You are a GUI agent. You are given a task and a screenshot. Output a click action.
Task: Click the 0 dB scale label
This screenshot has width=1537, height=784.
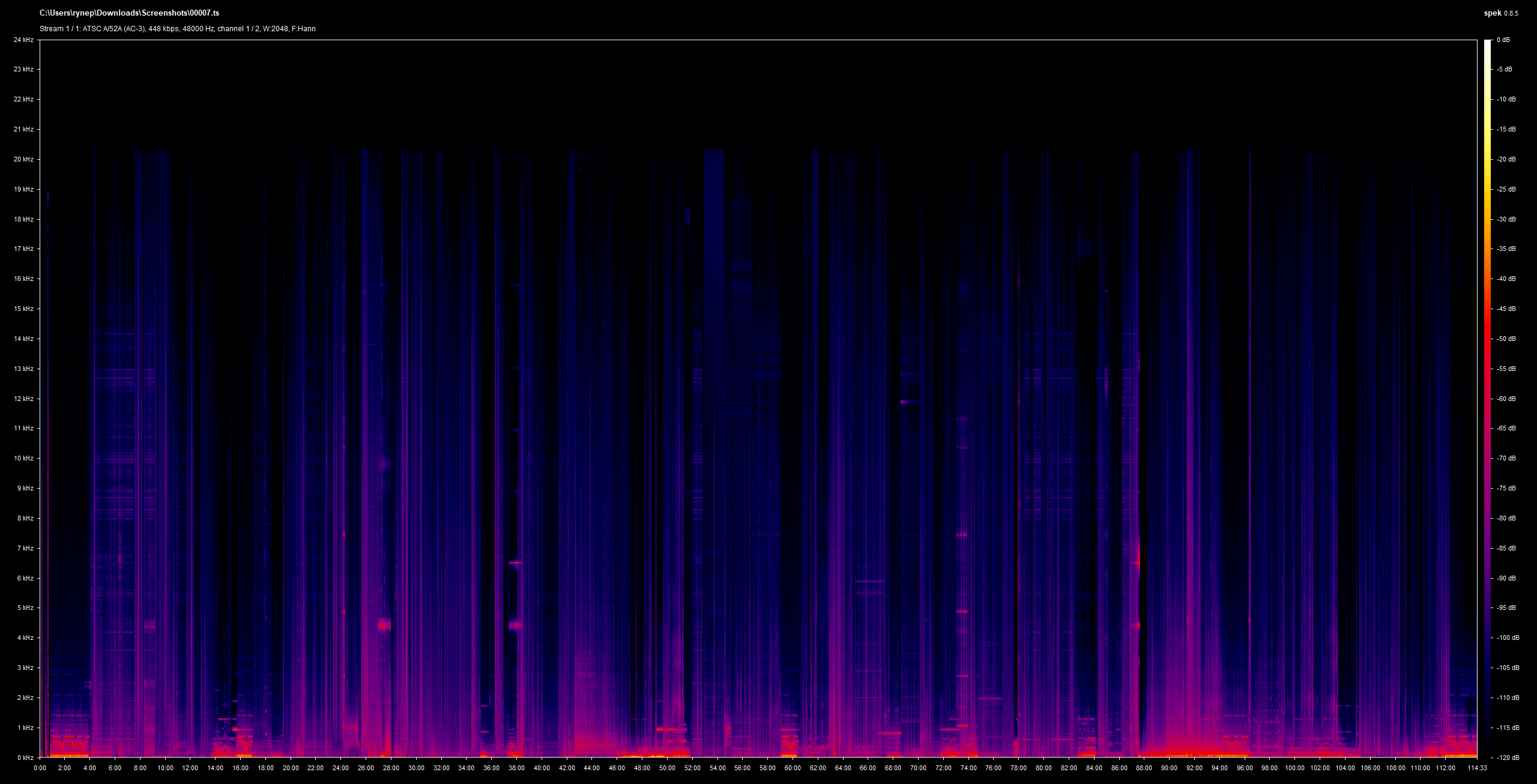point(1503,40)
